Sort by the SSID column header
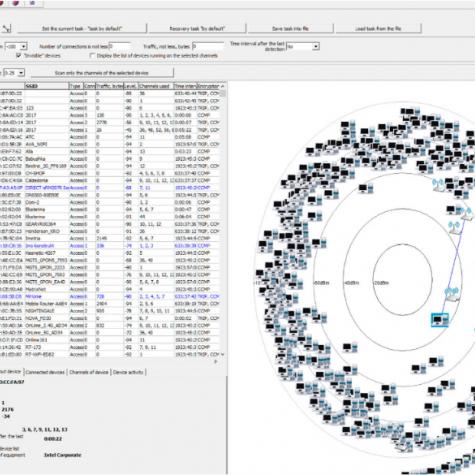The height and width of the screenshot is (475, 475). coord(46,86)
